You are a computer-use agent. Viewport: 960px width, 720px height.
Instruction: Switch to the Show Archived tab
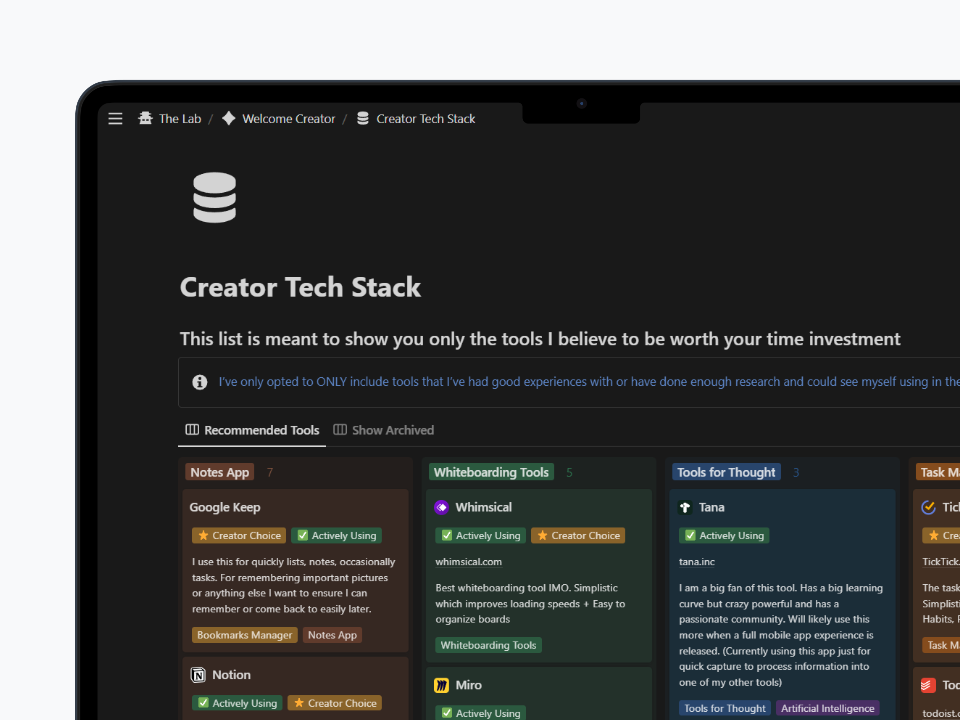pos(384,430)
